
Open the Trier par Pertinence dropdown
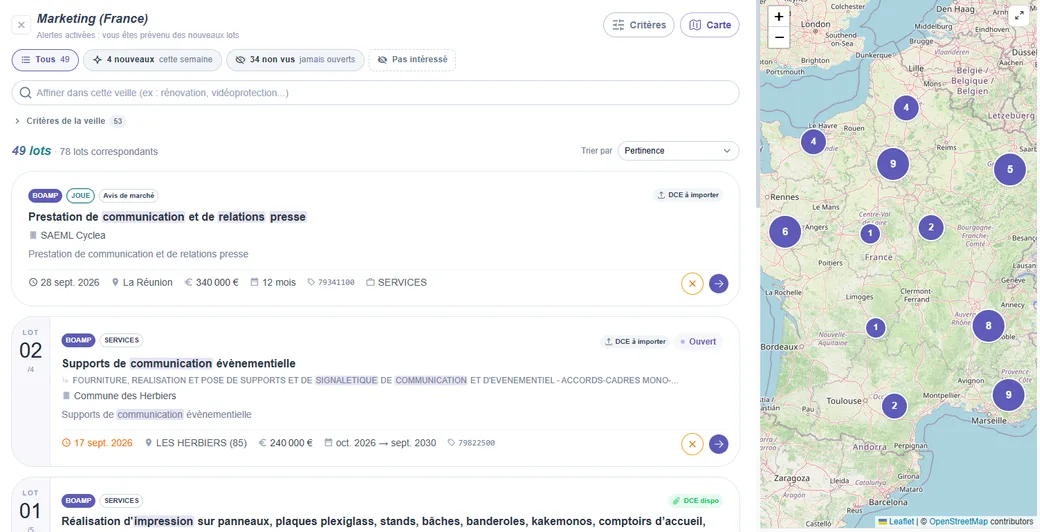tap(678, 151)
